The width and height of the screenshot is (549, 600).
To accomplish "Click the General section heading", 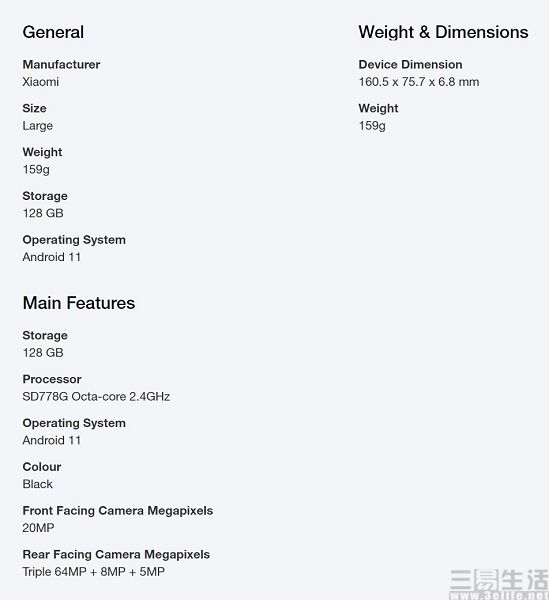I will pos(53,32).
